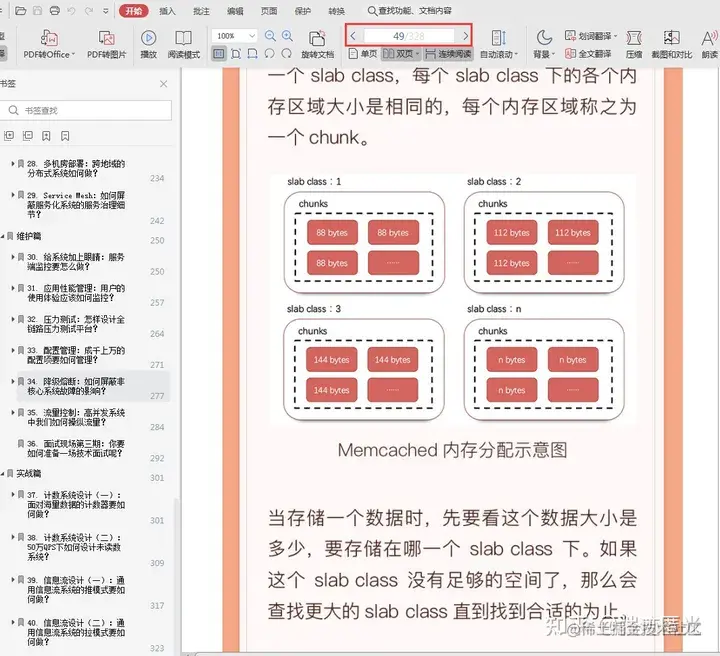Open bookmark 30 服务端监控要怎么做
720x656 pixels.
tap(76, 262)
